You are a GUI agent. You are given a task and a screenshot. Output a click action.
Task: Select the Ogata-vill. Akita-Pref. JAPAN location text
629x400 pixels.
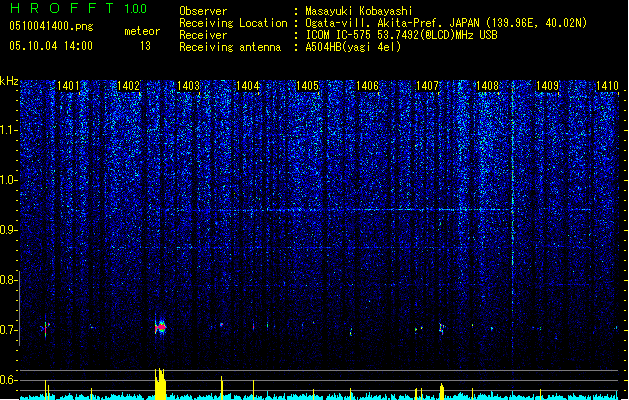click(446, 23)
